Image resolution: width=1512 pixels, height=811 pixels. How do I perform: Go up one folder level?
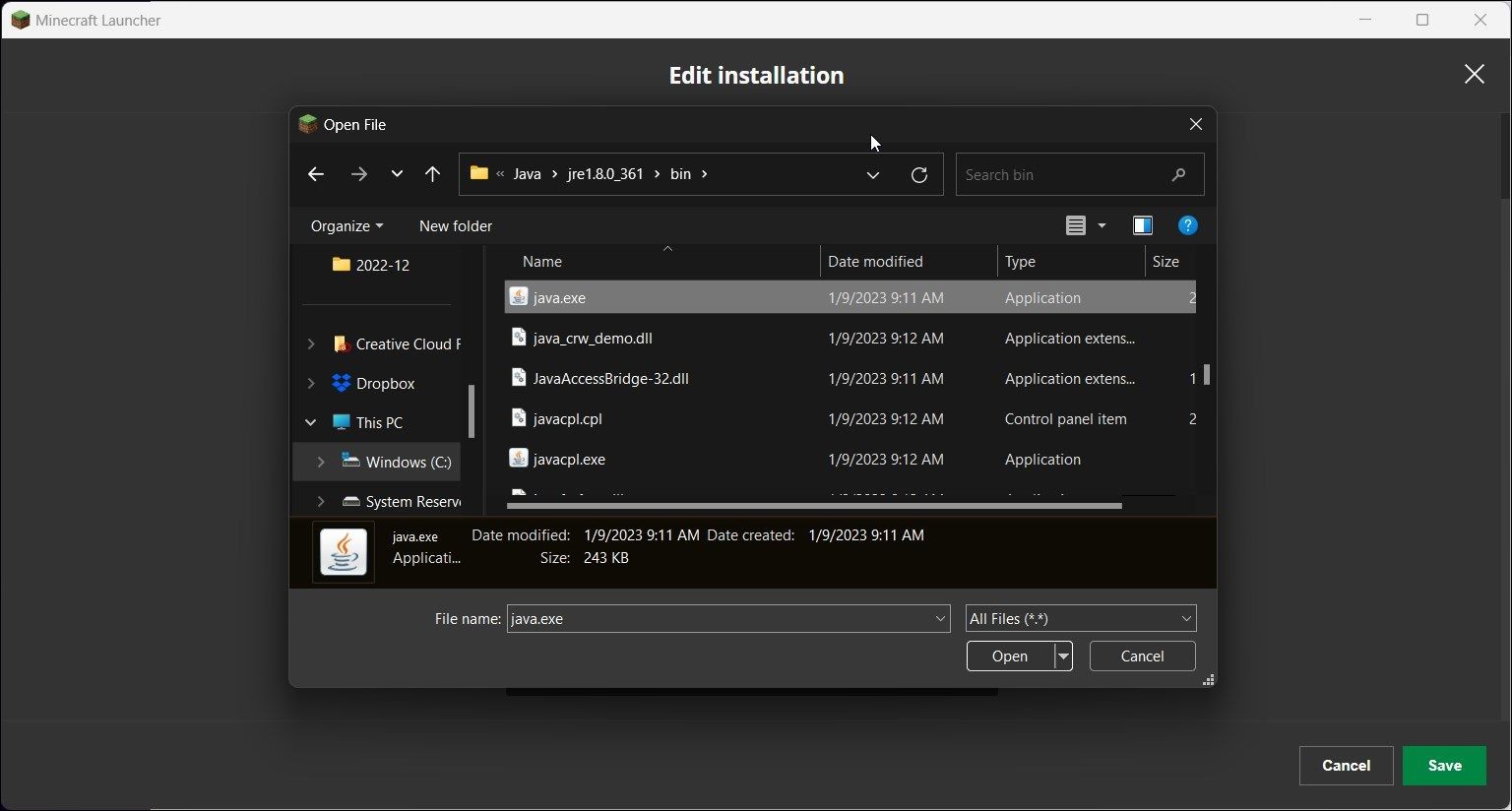coord(432,174)
